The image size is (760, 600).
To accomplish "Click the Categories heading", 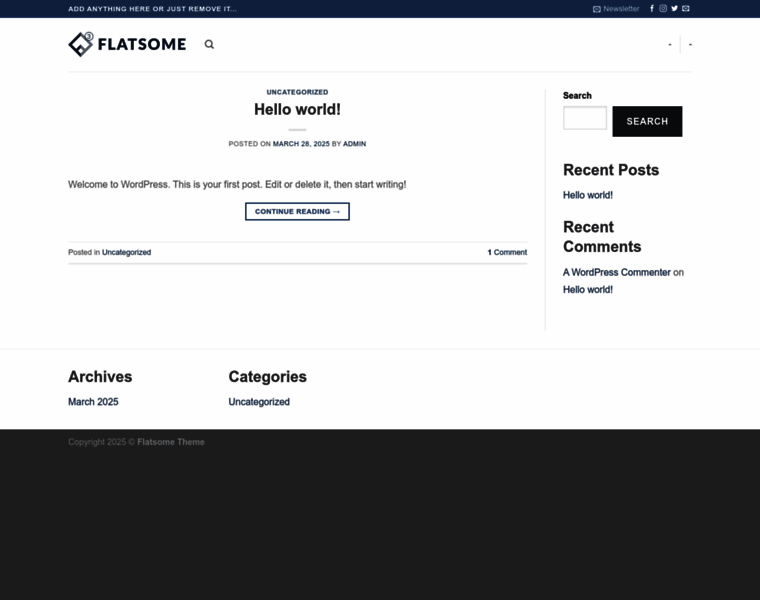I will coord(268,377).
